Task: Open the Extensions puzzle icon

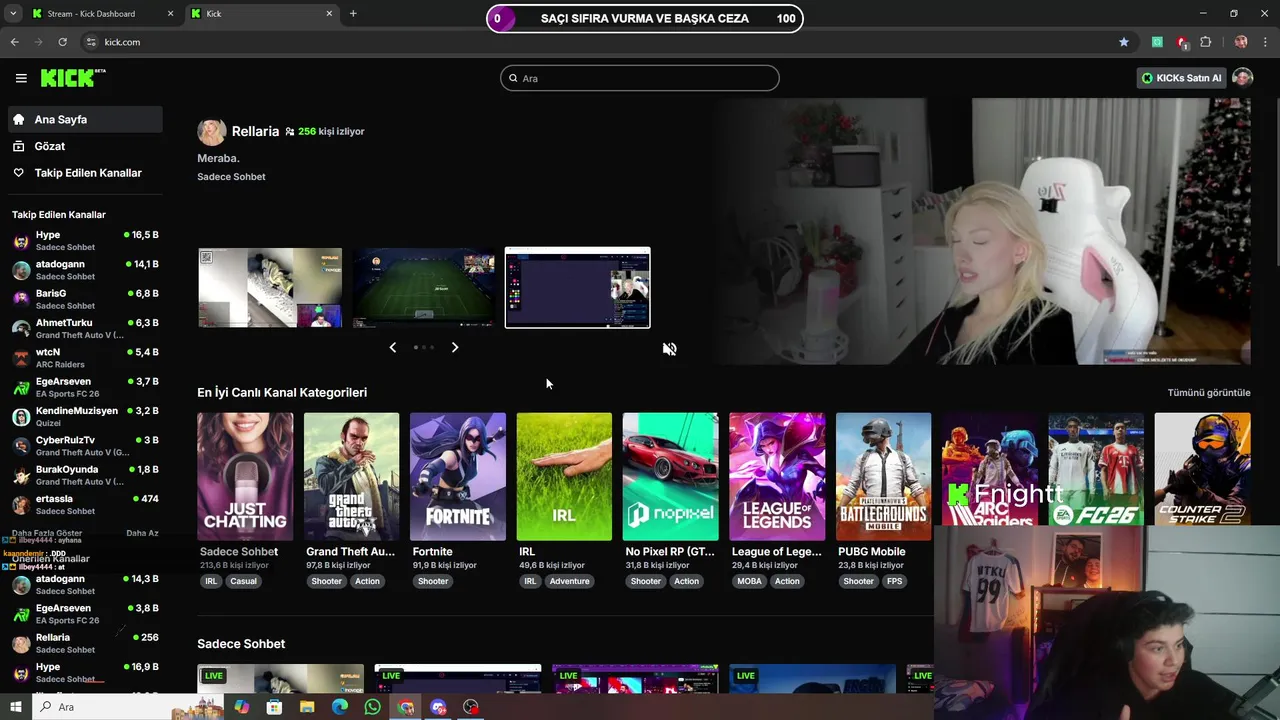Action: click(x=1206, y=42)
